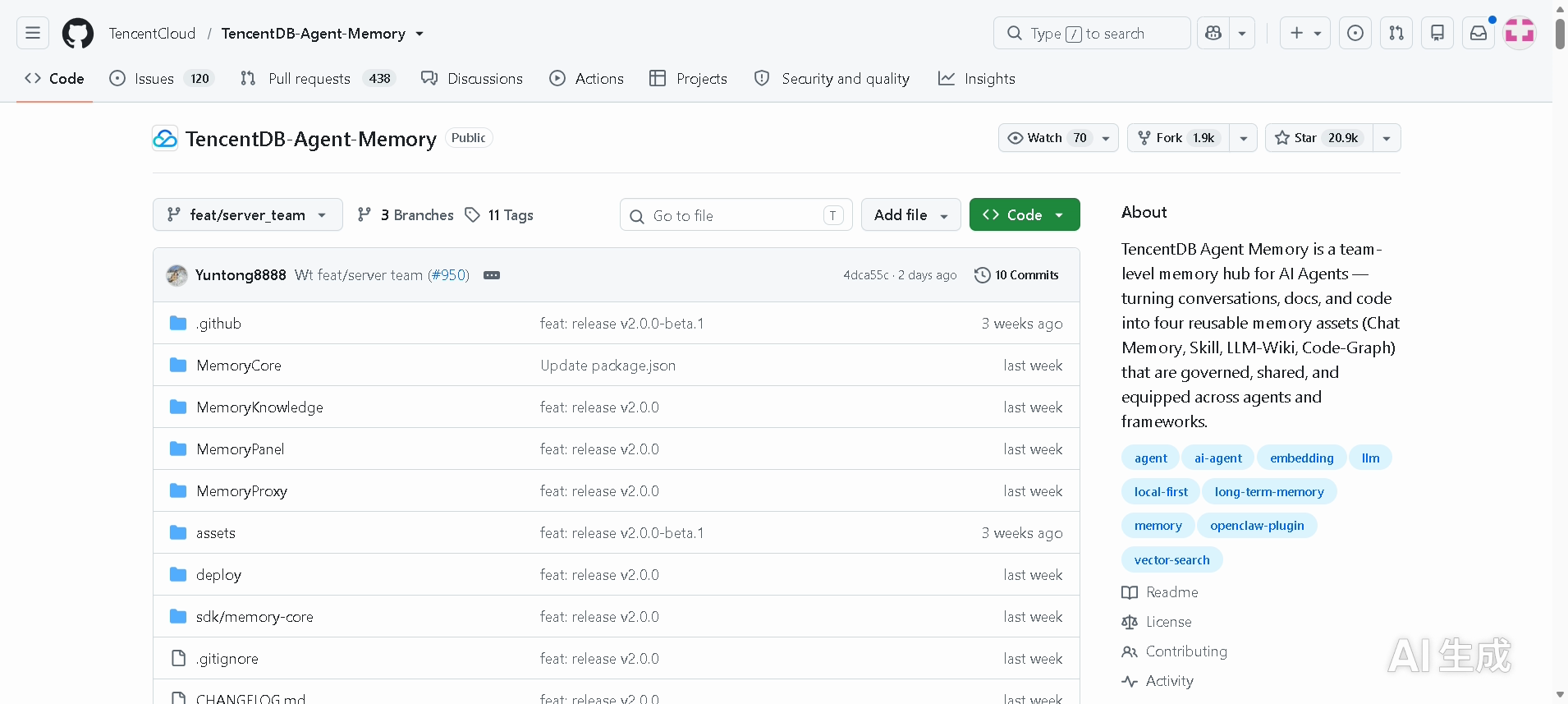Open the Add file dropdown
This screenshot has width=1568, height=704.
click(x=911, y=214)
